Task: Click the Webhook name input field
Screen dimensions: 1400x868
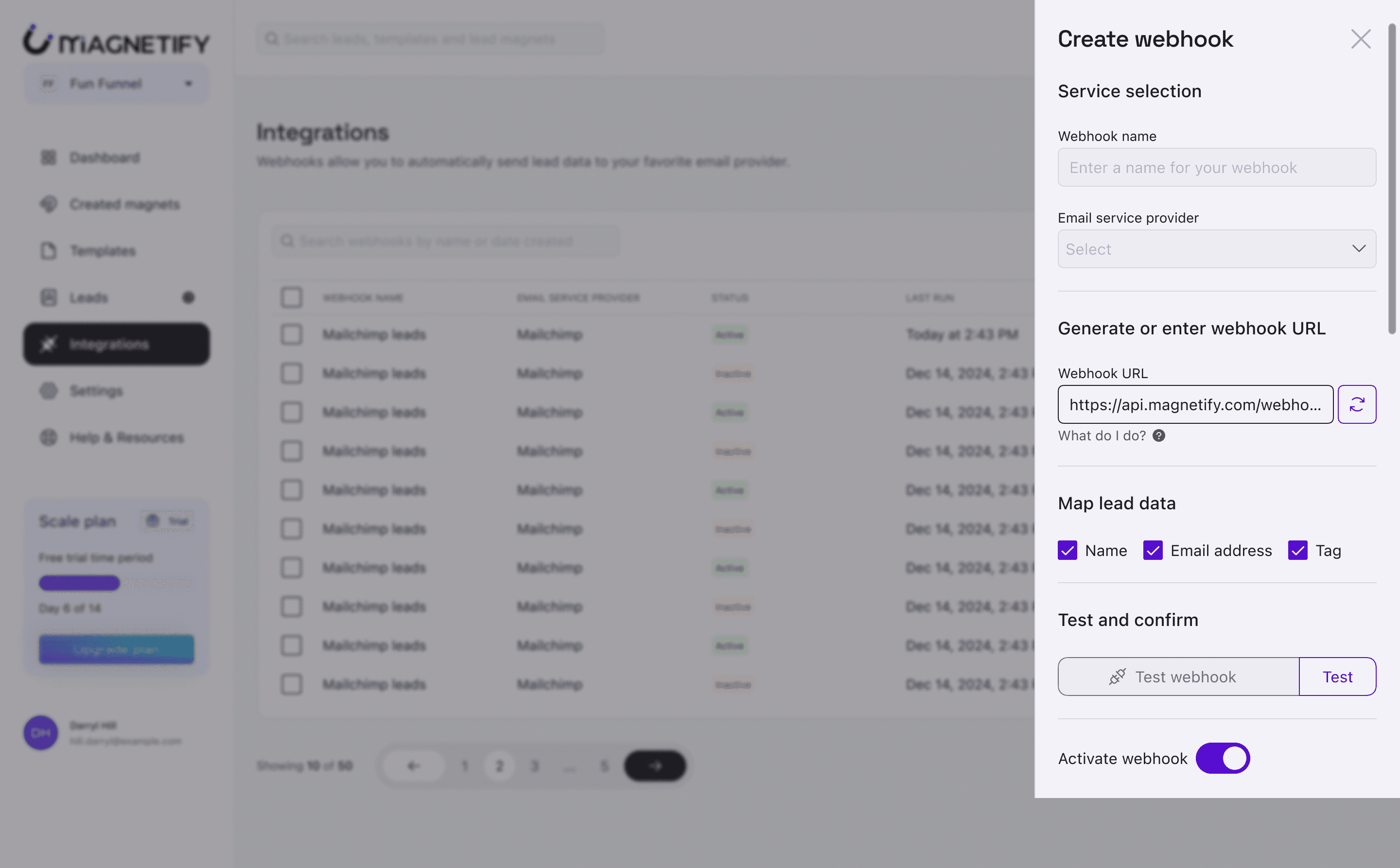Action: [1216, 167]
